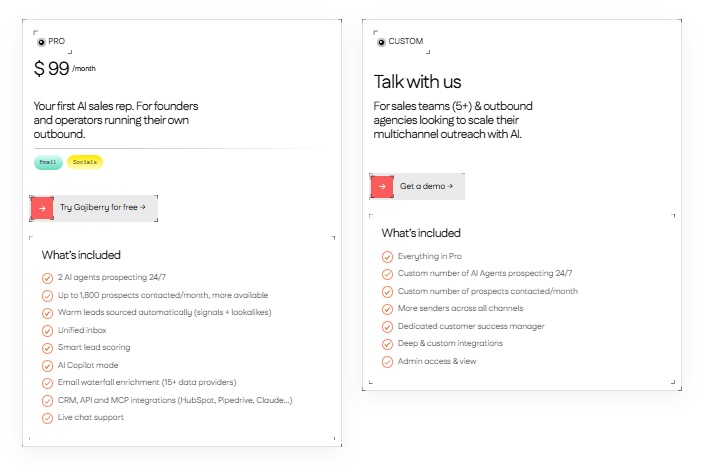
Task: Click check icon next to Live chat support
Action: coord(47,418)
